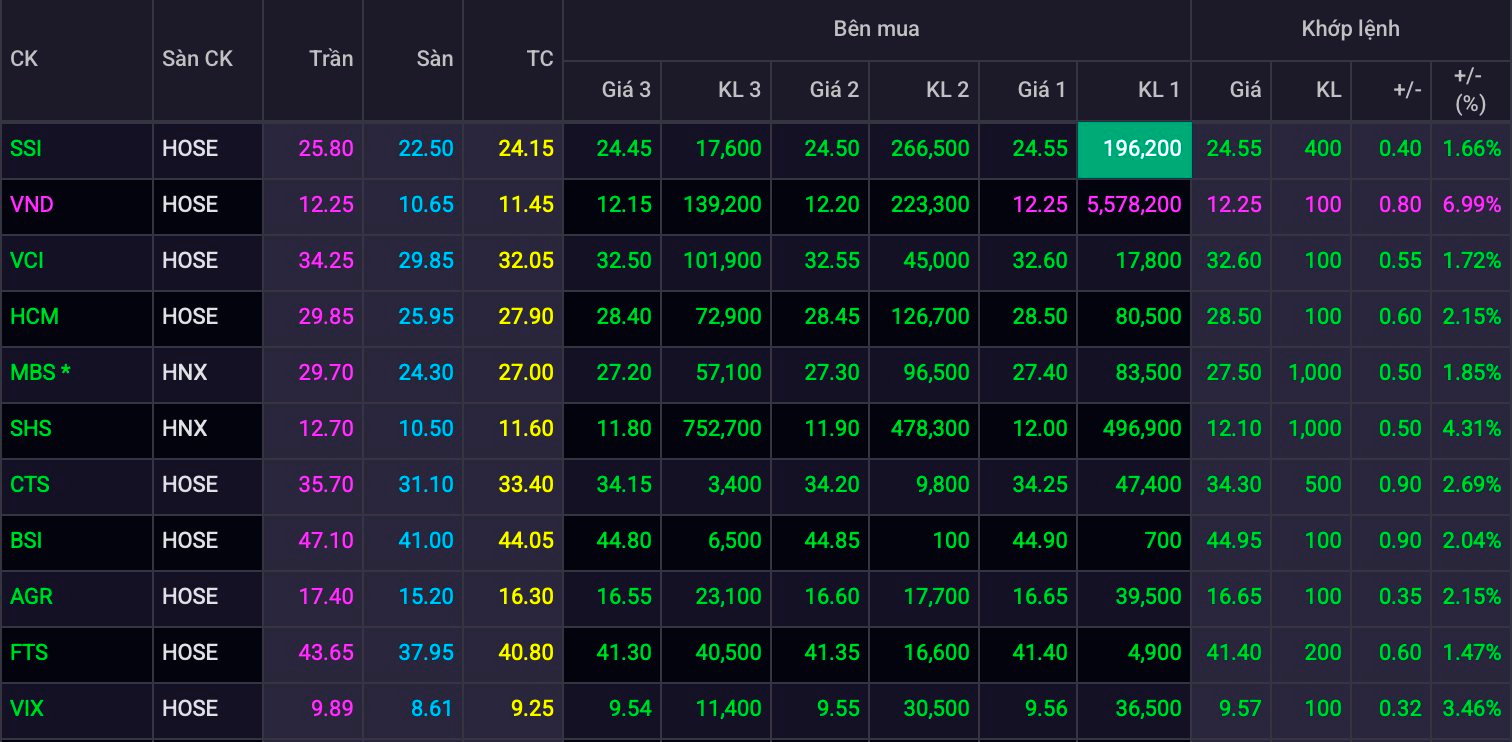Select the Giá 3 column header

tap(626, 90)
